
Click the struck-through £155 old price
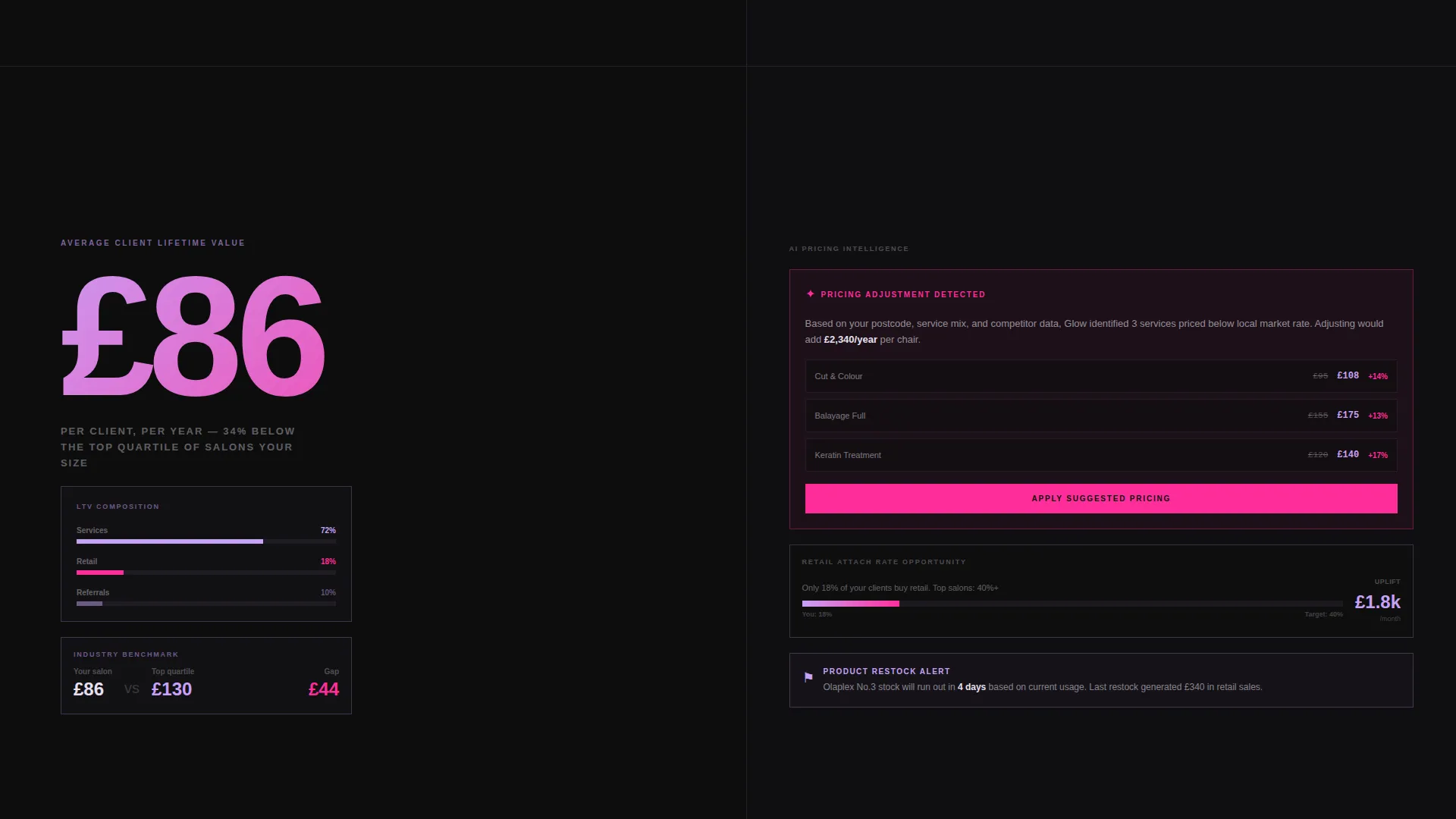(x=1318, y=416)
